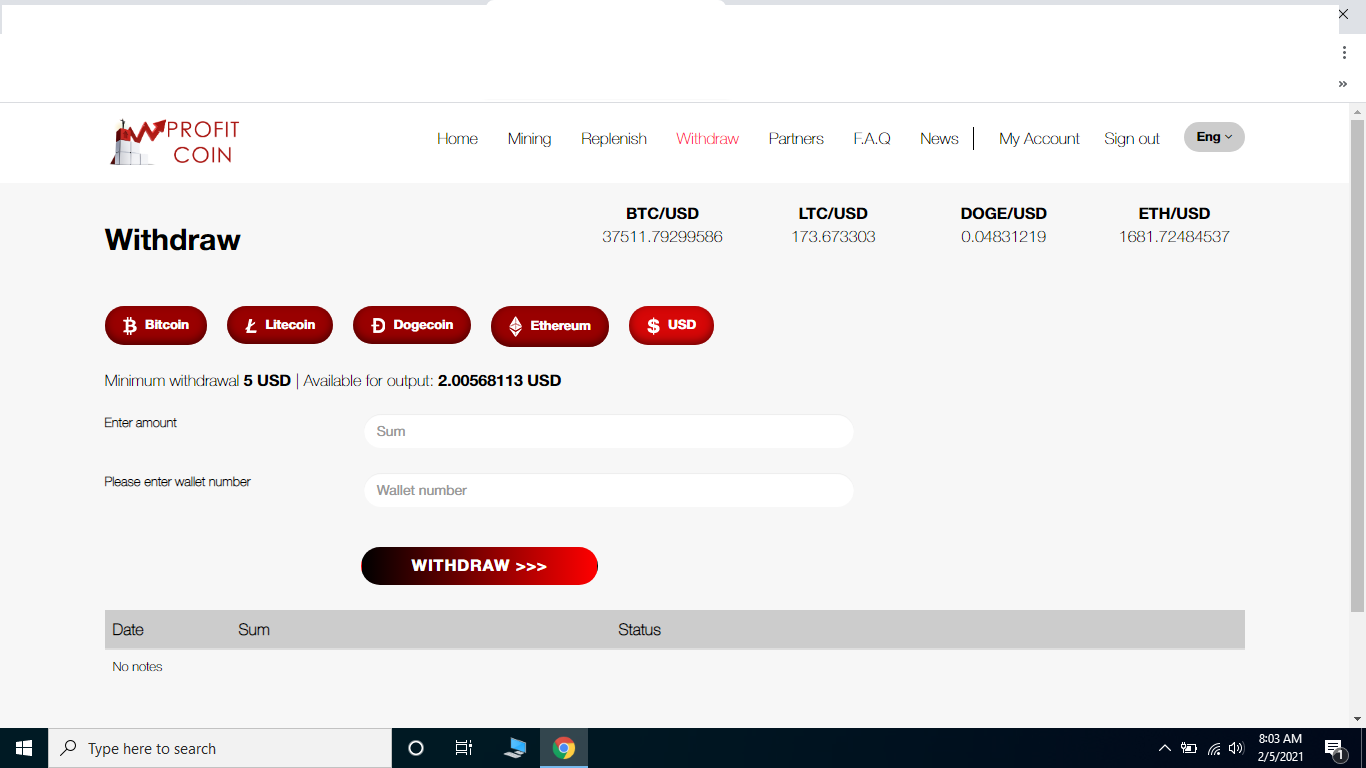Image resolution: width=1366 pixels, height=768 pixels.
Task: Focus the Wallet number input field
Action: pyautogui.click(x=609, y=491)
